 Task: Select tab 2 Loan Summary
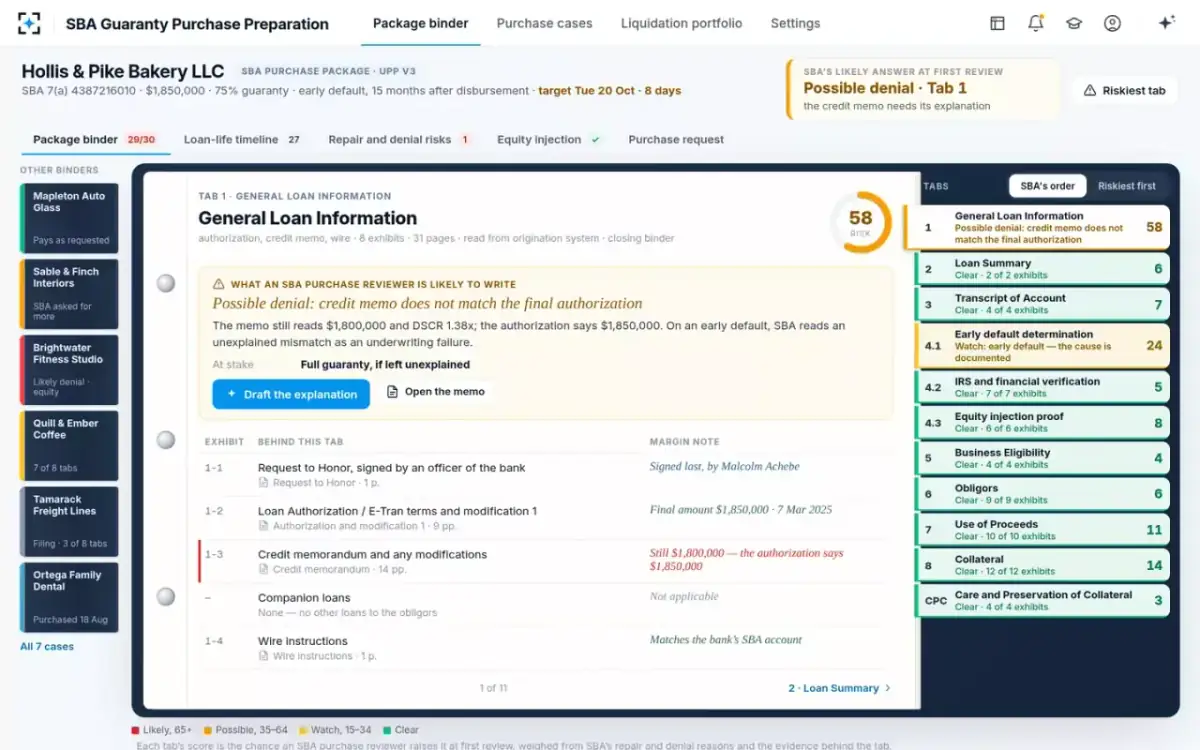click(x=1042, y=269)
